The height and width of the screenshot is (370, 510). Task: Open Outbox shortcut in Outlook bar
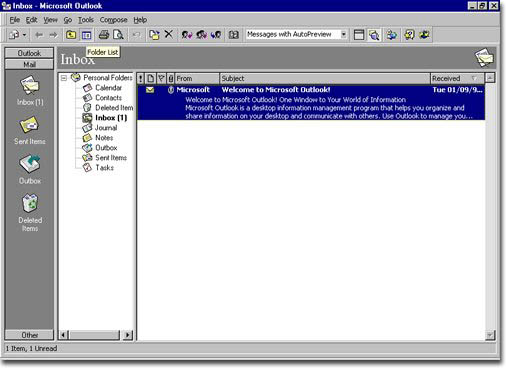coord(30,169)
